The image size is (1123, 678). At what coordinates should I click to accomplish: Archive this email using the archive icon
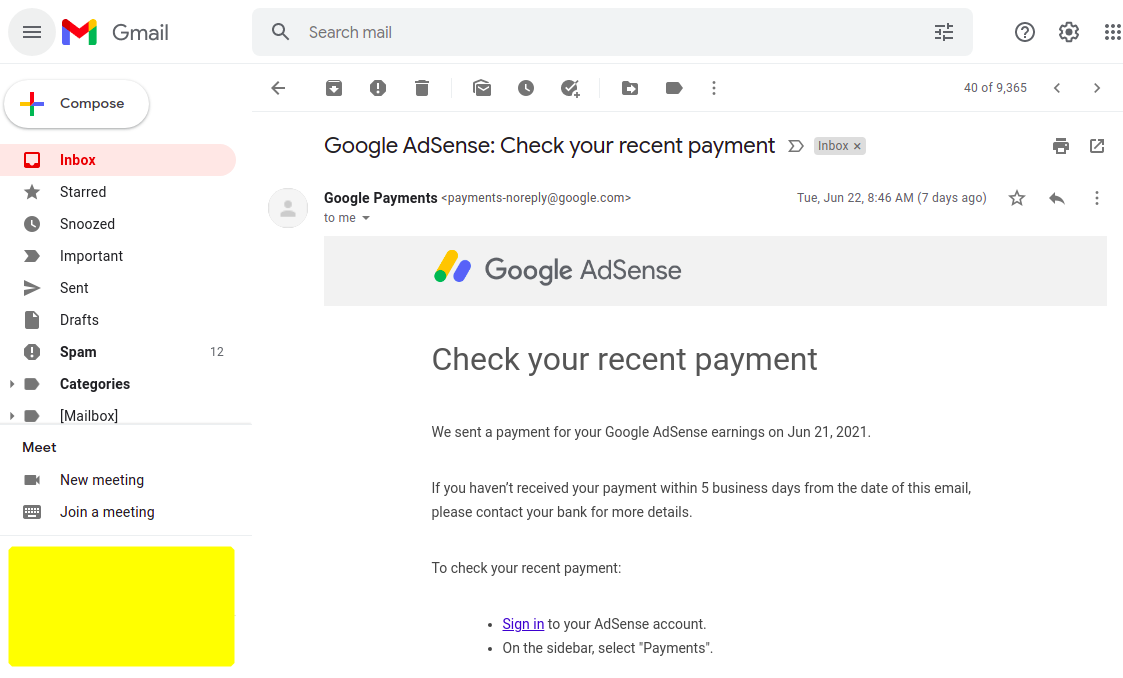click(334, 88)
